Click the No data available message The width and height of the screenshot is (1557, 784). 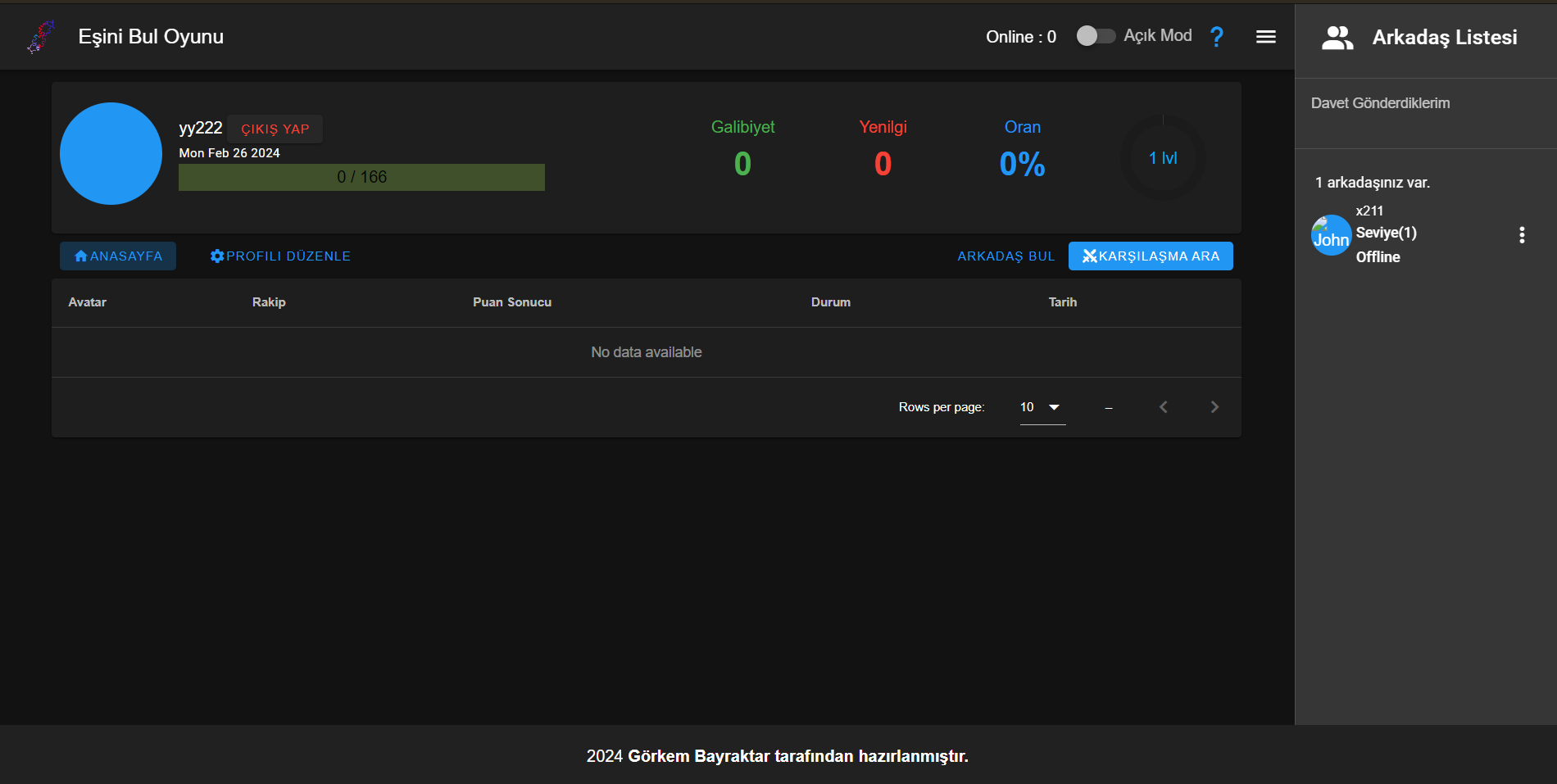point(647,352)
